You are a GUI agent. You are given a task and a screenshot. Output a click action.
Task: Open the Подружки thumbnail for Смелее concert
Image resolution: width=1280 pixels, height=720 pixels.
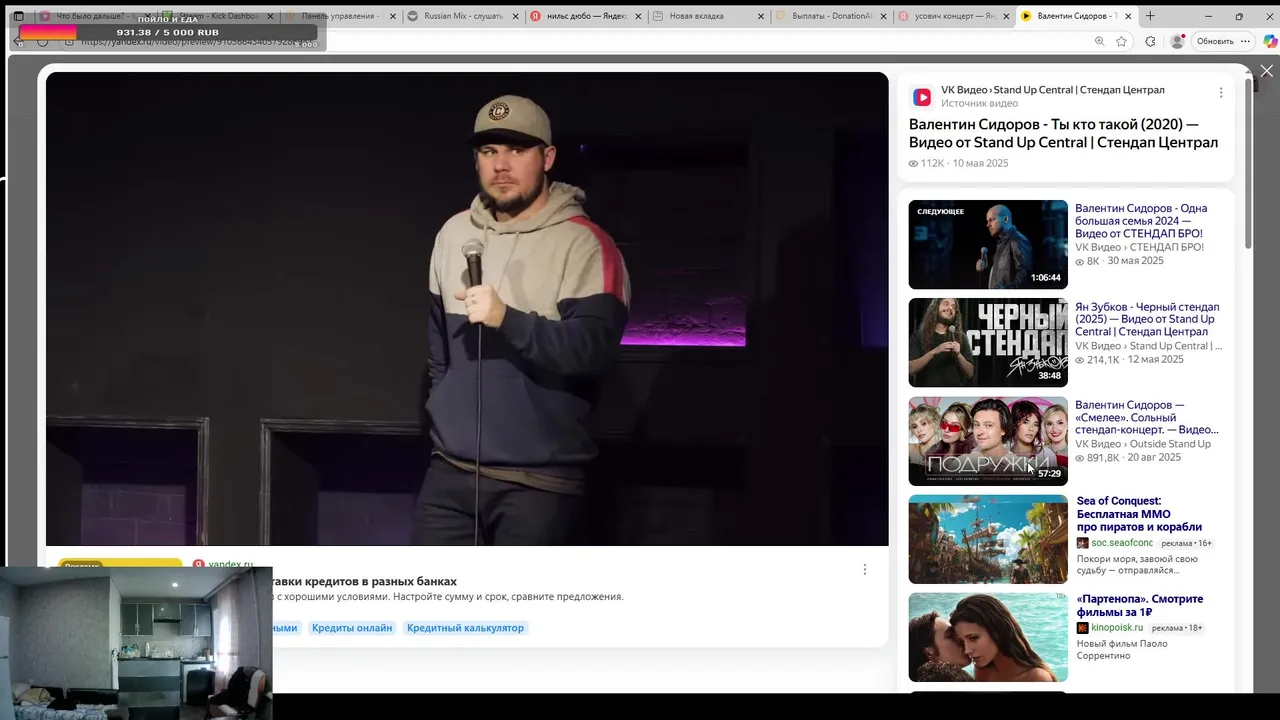(988, 441)
